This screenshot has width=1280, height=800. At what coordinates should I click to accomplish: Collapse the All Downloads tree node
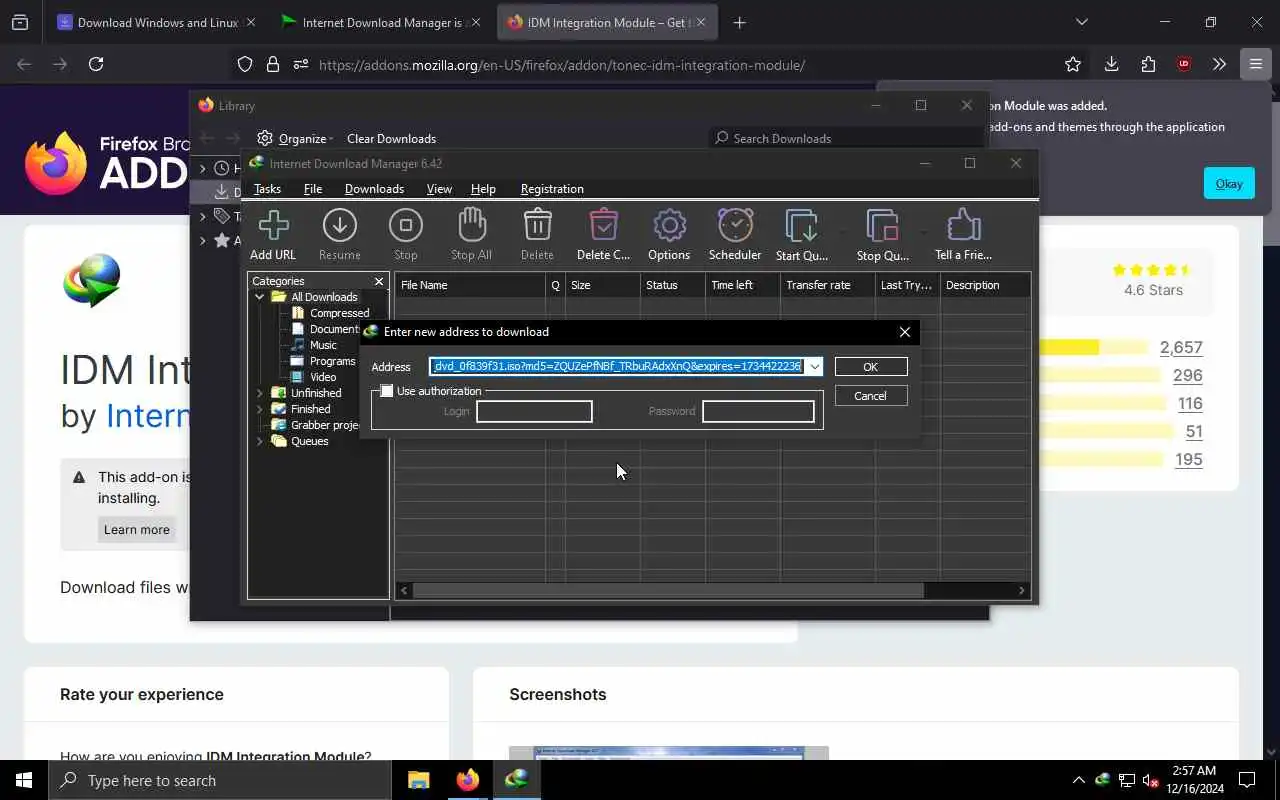(259, 297)
